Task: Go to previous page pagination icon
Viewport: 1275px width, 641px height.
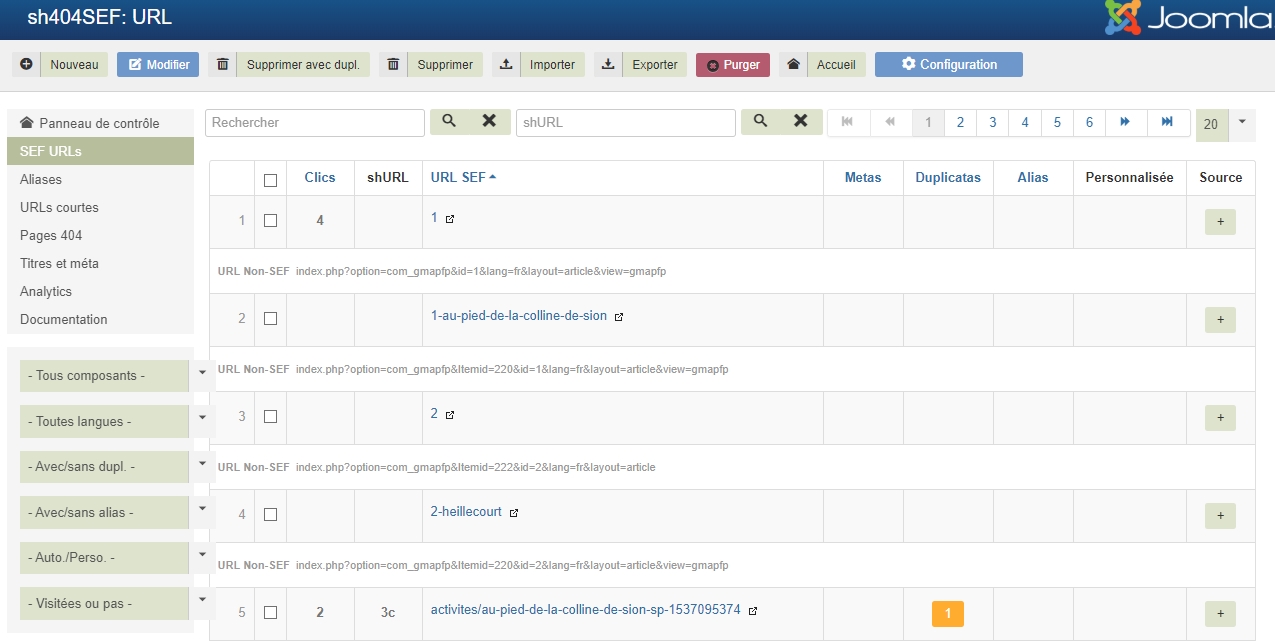Action: point(890,122)
